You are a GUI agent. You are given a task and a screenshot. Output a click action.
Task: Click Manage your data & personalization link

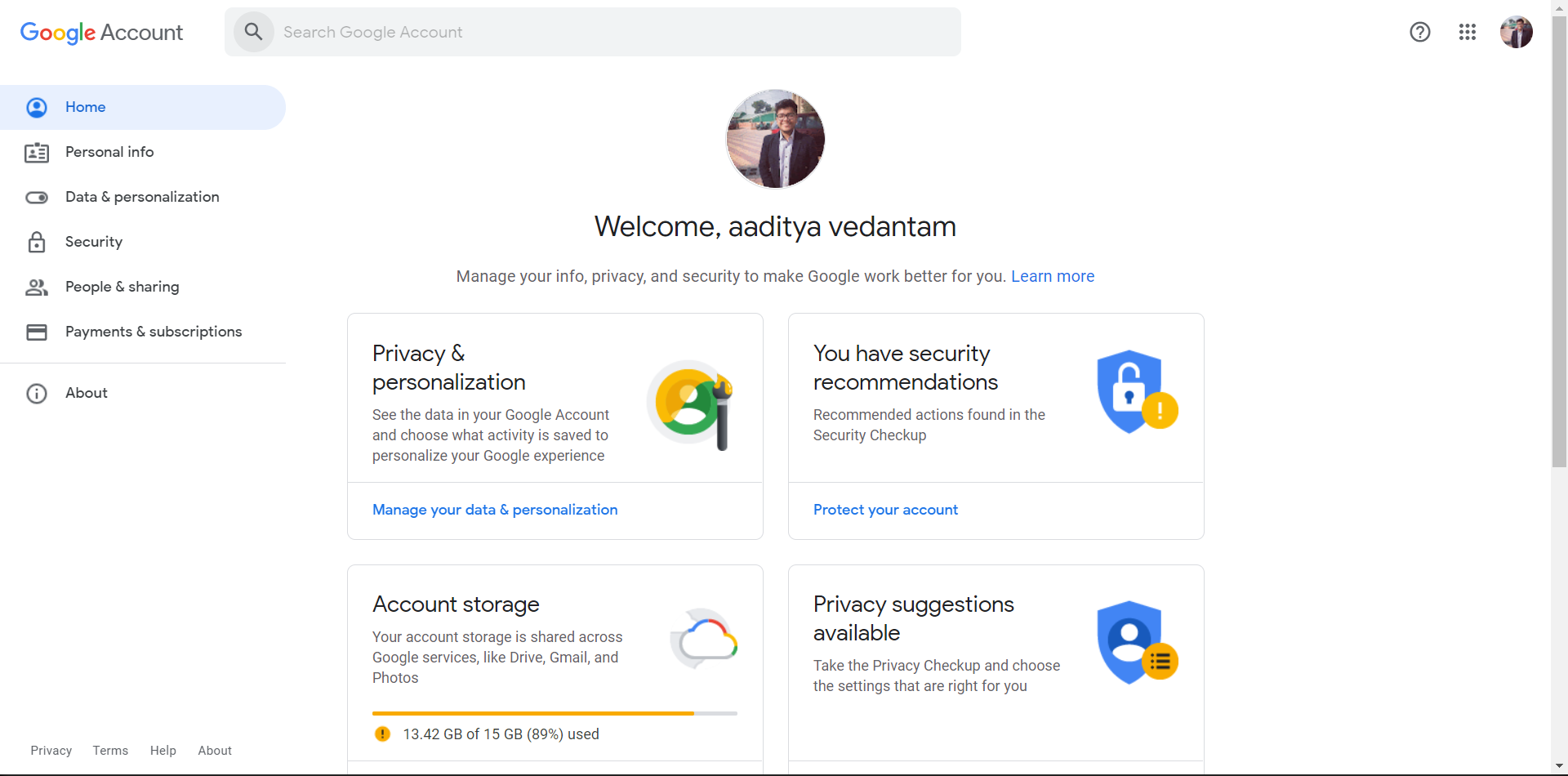coord(495,510)
